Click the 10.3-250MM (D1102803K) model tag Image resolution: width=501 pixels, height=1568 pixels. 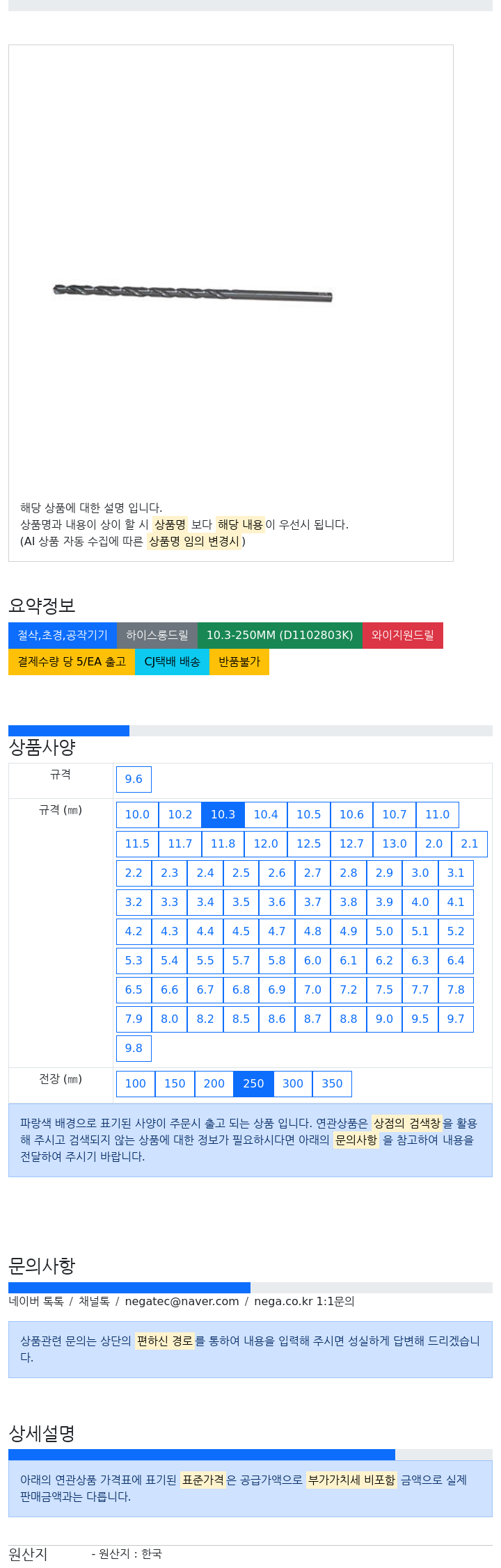click(x=280, y=635)
